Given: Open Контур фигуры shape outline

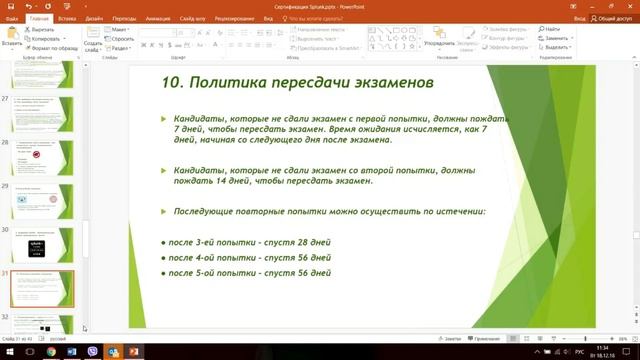Looking at the screenshot, I should click(504, 38).
